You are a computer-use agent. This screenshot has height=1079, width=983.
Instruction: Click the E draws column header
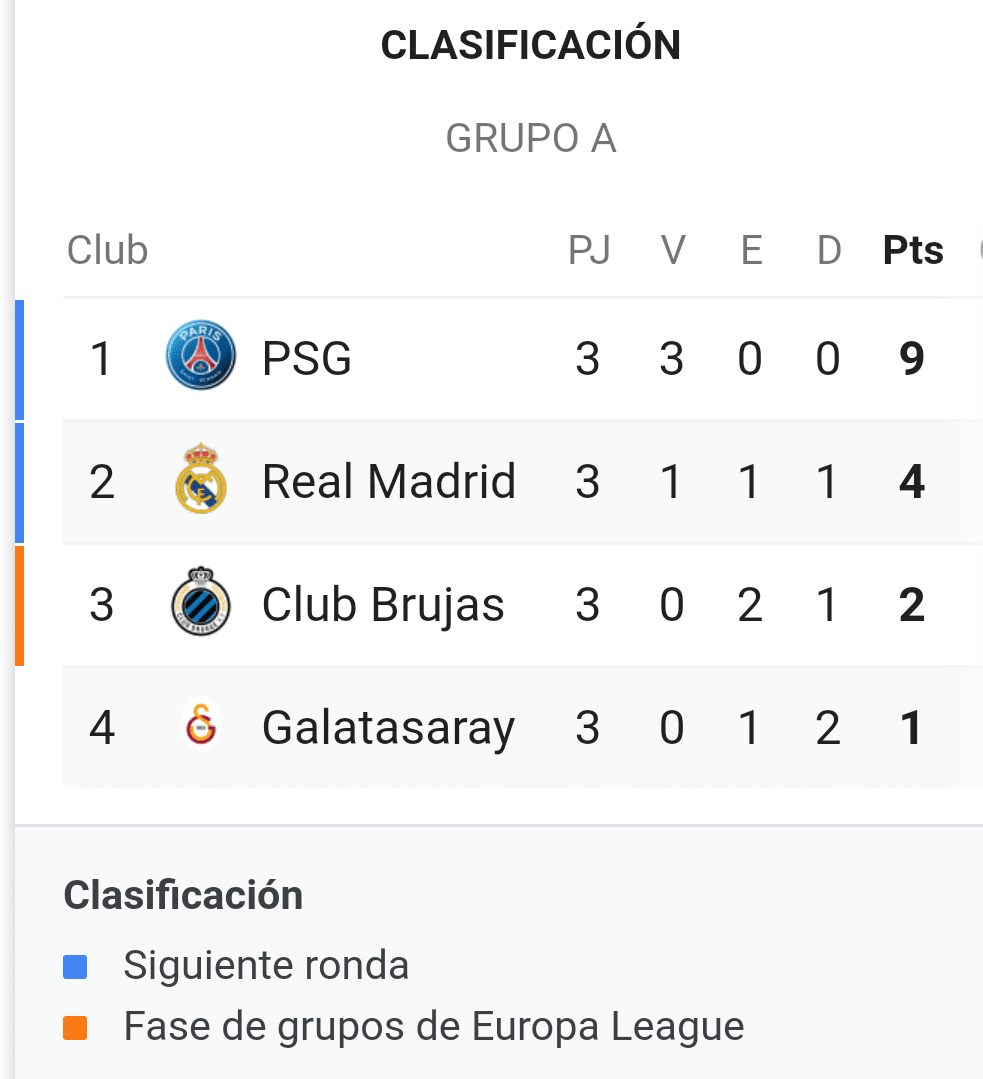751,250
